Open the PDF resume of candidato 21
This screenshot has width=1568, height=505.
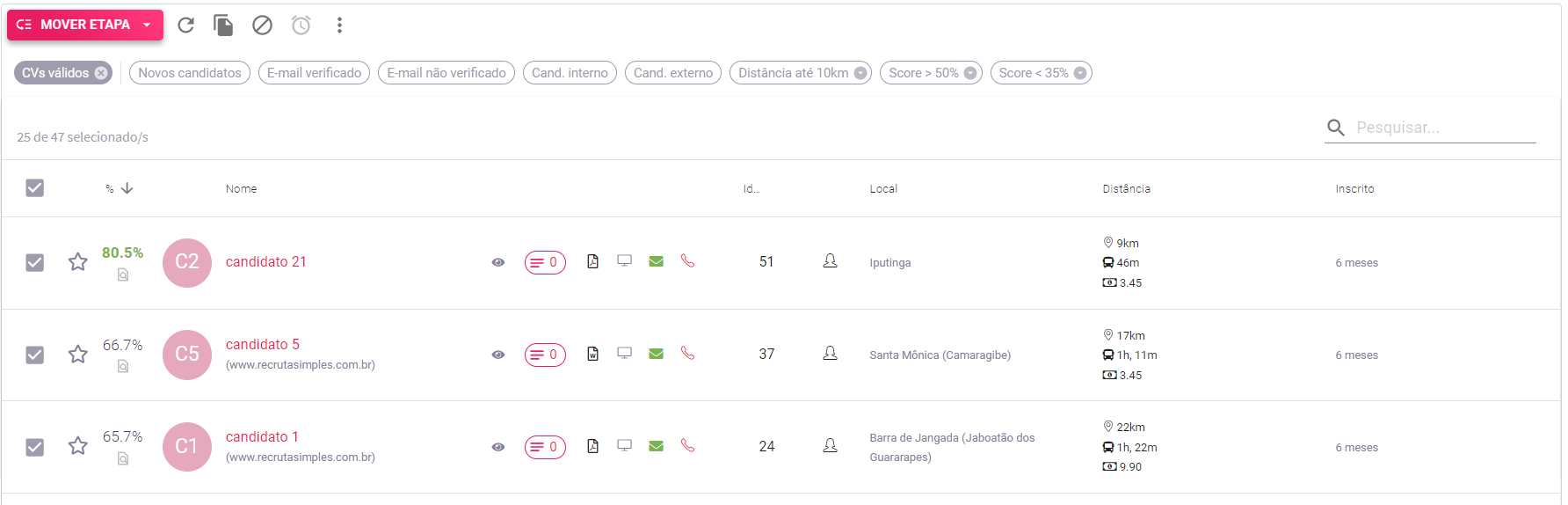[593, 261]
